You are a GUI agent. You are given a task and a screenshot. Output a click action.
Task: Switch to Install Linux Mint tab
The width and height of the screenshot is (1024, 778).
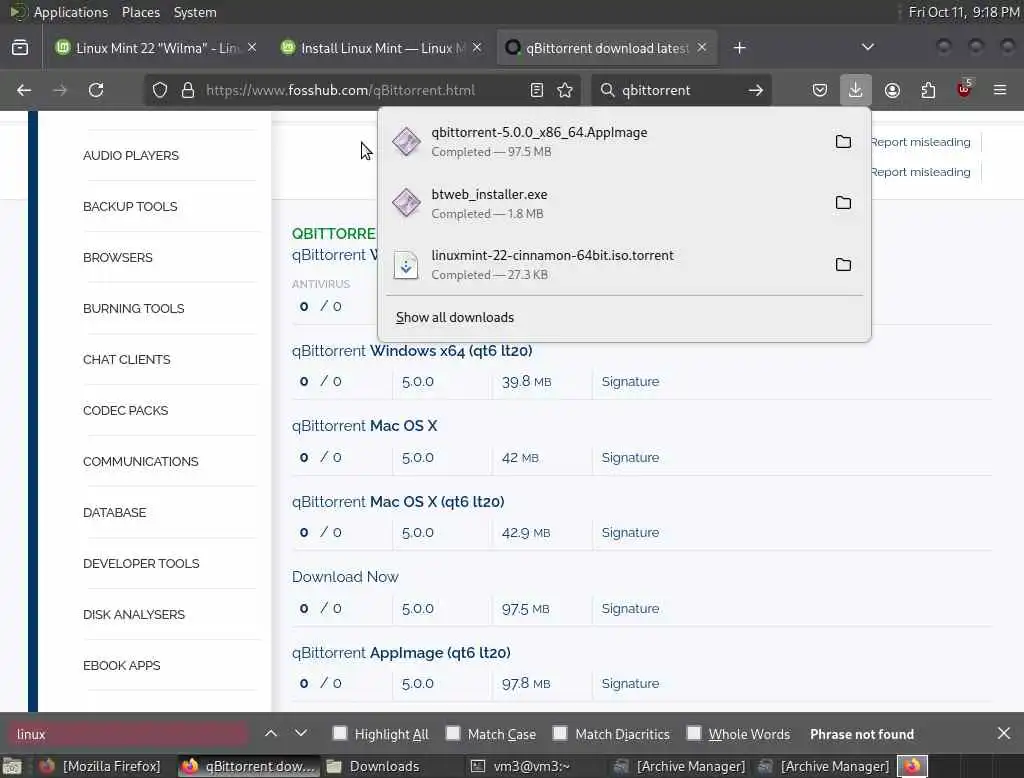point(382,48)
